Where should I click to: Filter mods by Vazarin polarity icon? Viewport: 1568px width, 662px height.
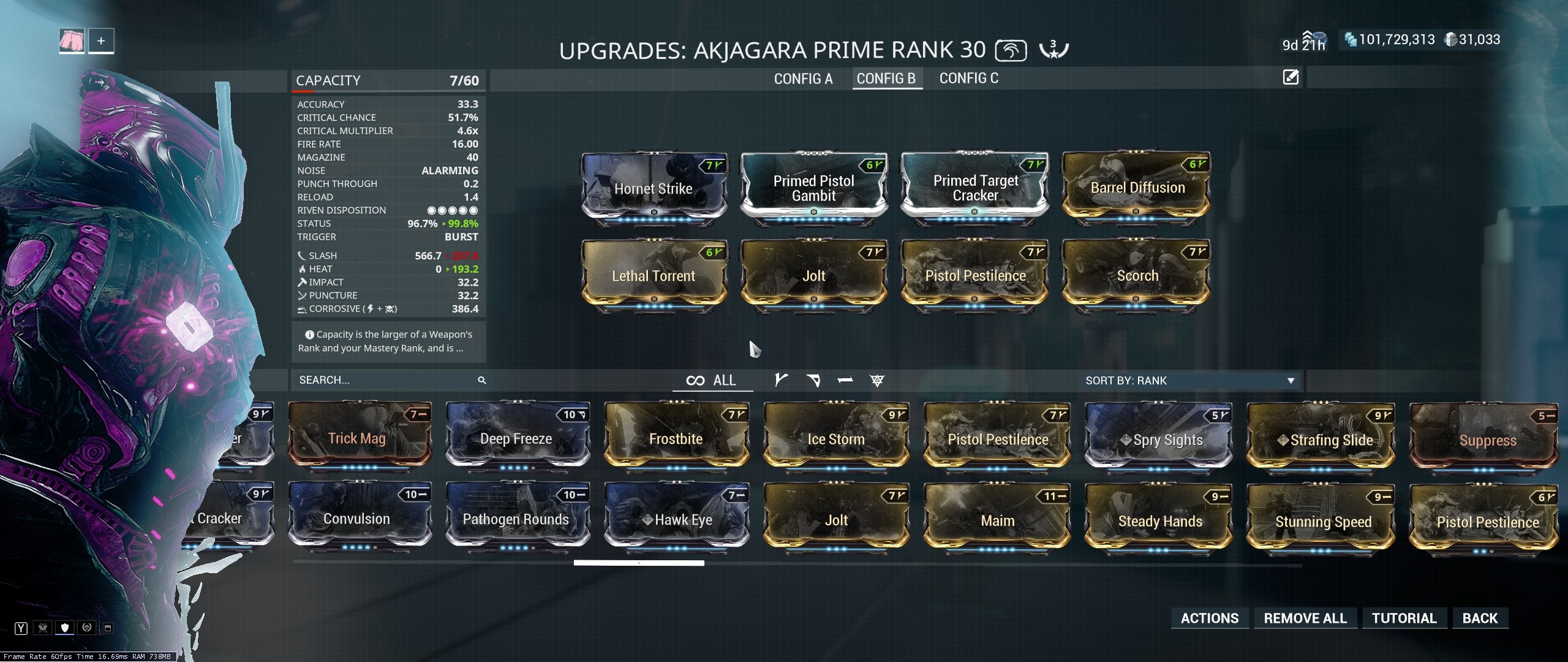813,381
